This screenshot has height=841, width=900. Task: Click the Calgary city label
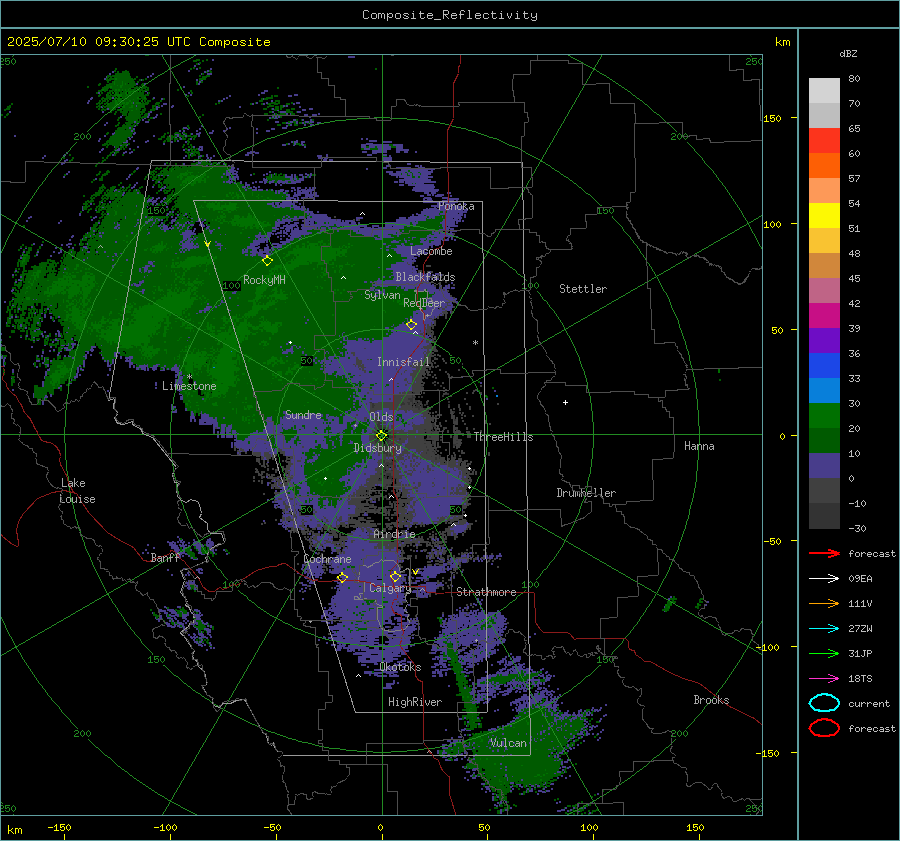pyautogui.click(x=390, y=588)
